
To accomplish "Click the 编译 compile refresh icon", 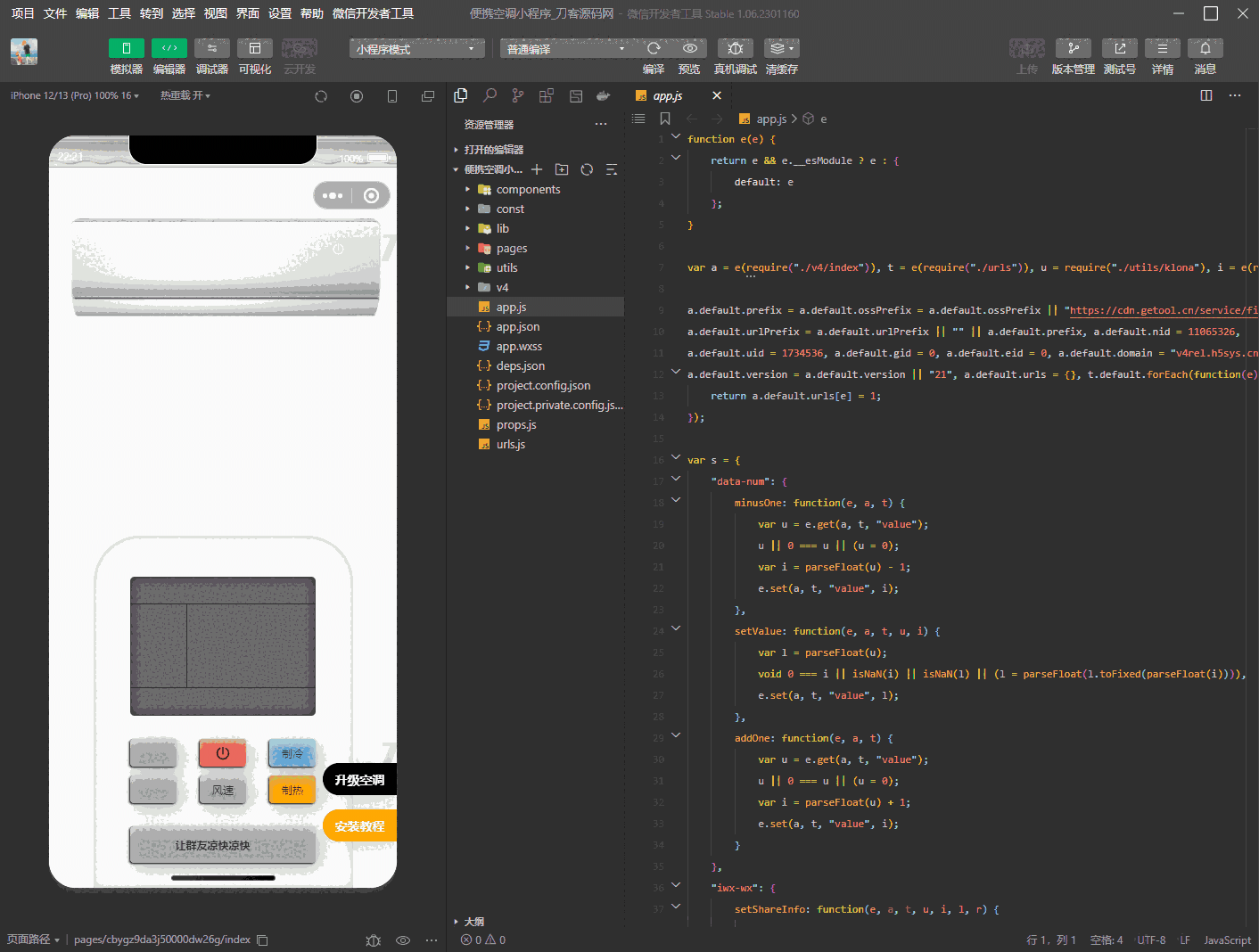I will coord(654,48).
